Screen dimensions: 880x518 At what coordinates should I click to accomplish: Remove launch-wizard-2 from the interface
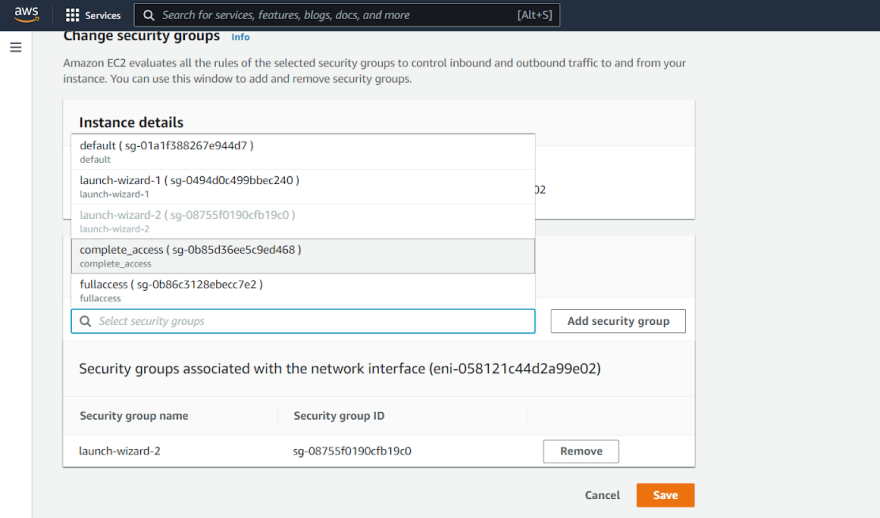coord(581,451)
